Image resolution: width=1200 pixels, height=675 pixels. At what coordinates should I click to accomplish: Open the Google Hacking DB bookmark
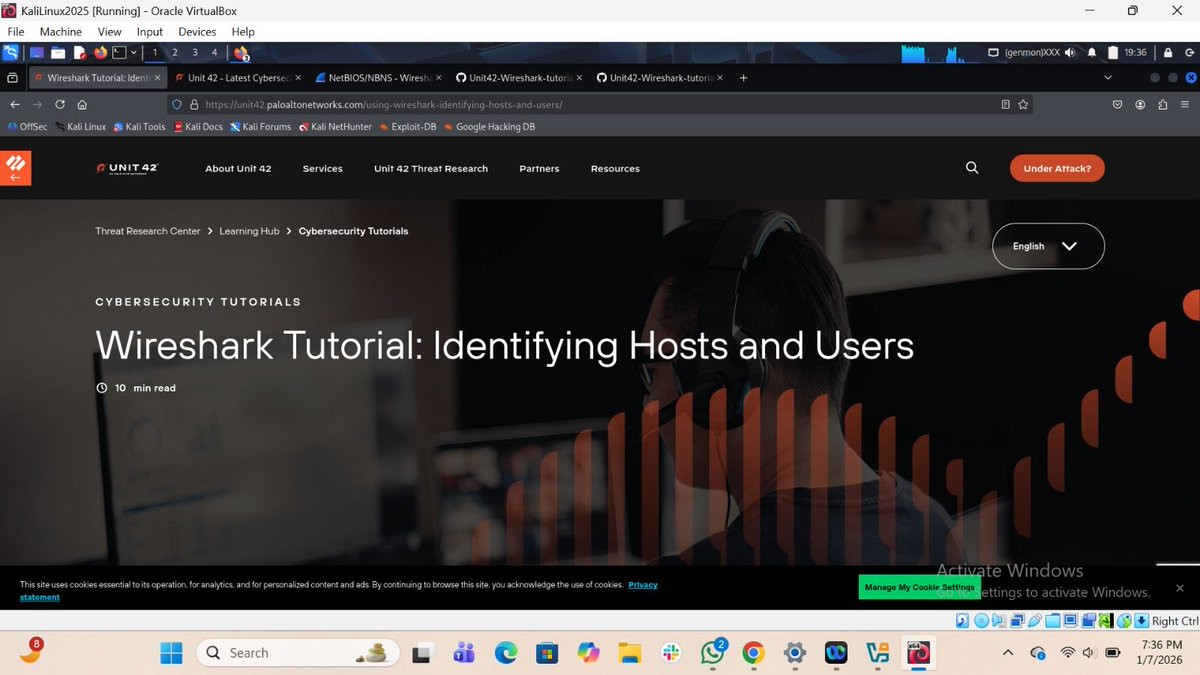click(x=489, y=127)
